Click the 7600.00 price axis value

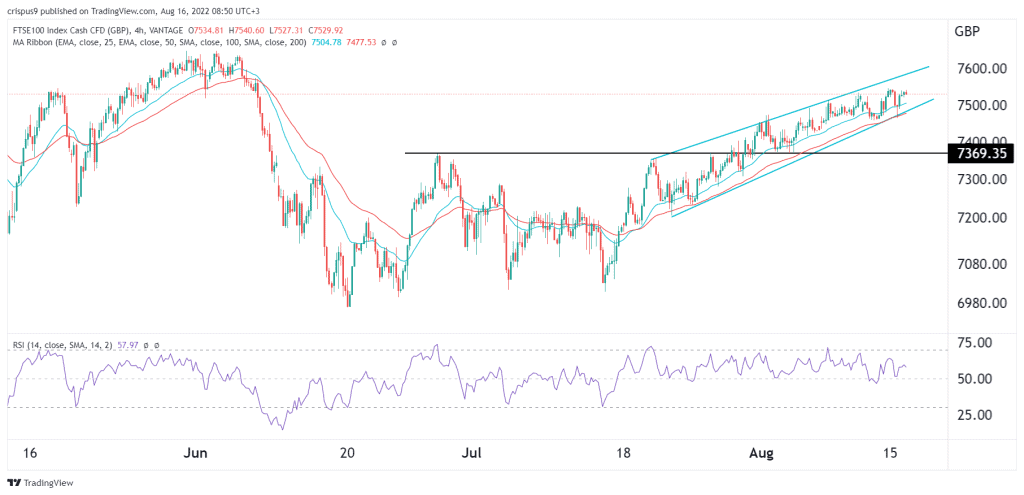click(984, 70)
